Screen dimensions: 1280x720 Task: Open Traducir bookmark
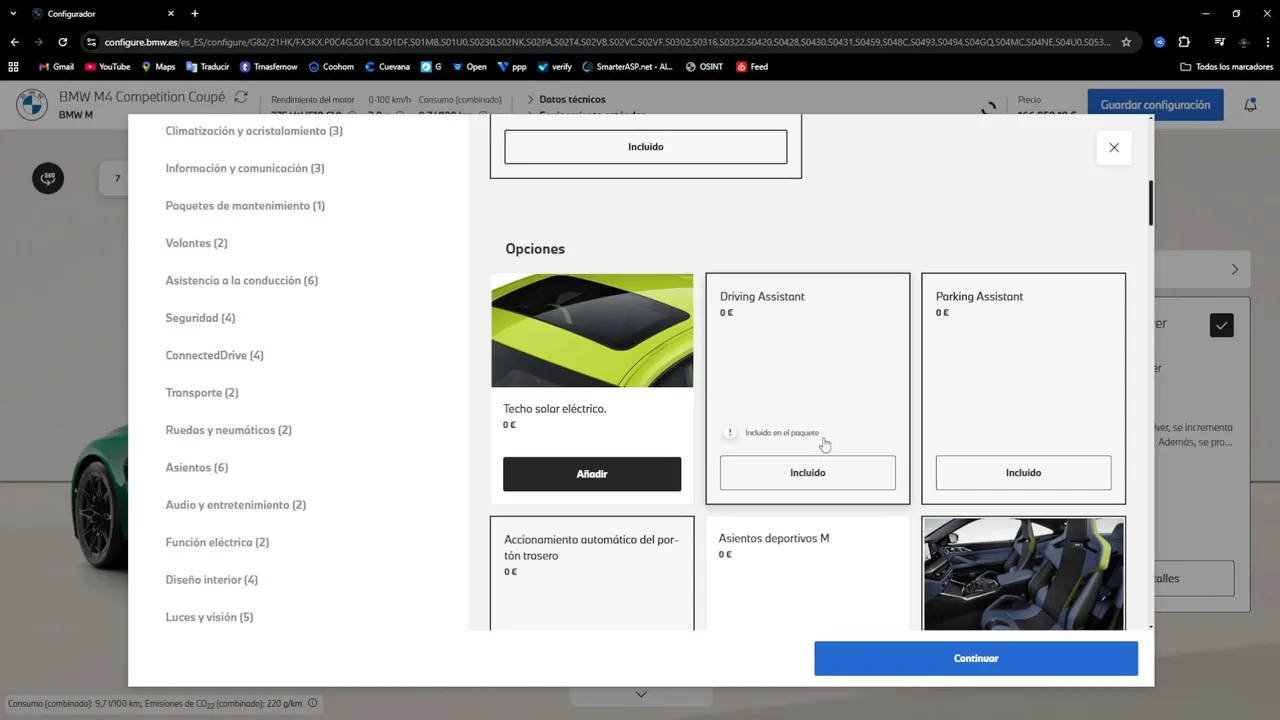pos(207,67)
